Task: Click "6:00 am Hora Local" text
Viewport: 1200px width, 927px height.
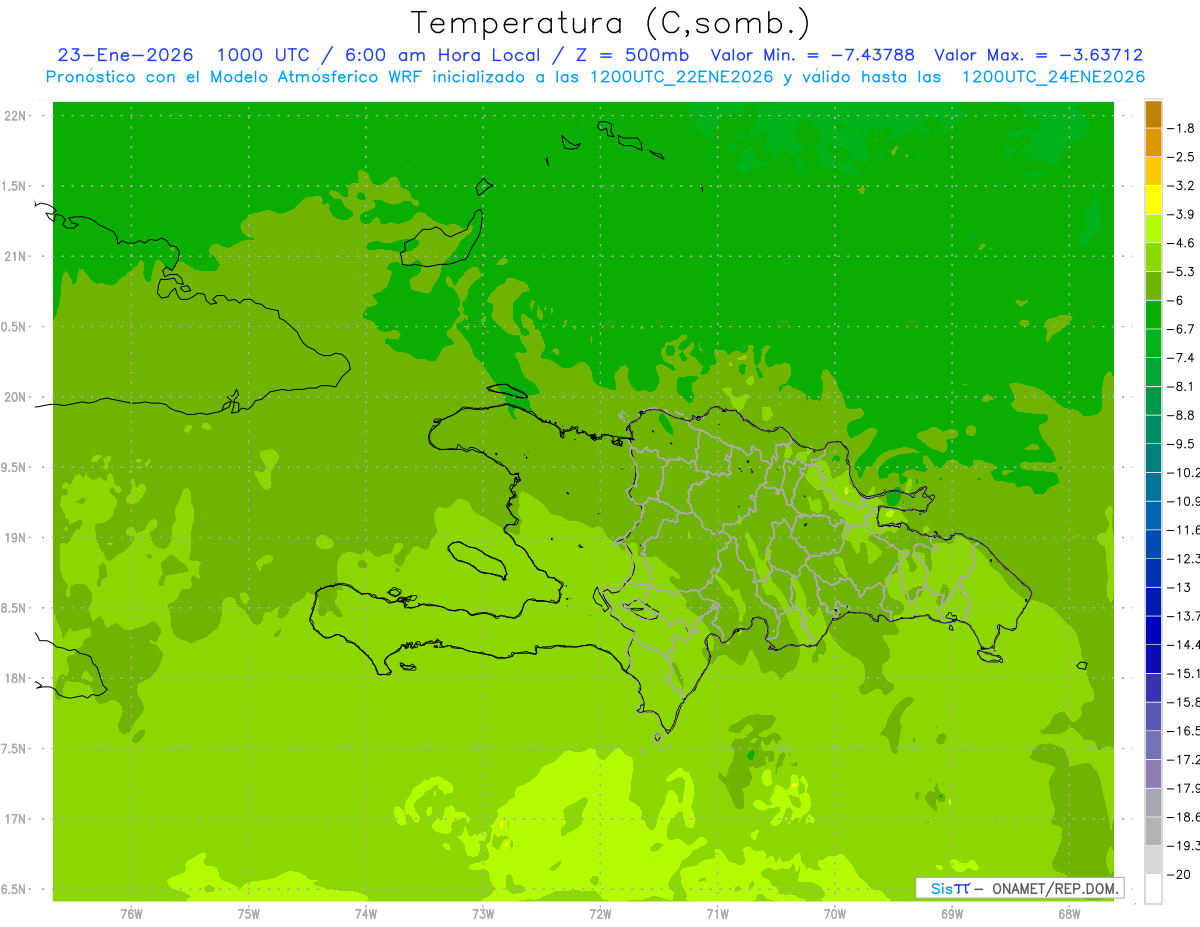Action: click(443, 55)
